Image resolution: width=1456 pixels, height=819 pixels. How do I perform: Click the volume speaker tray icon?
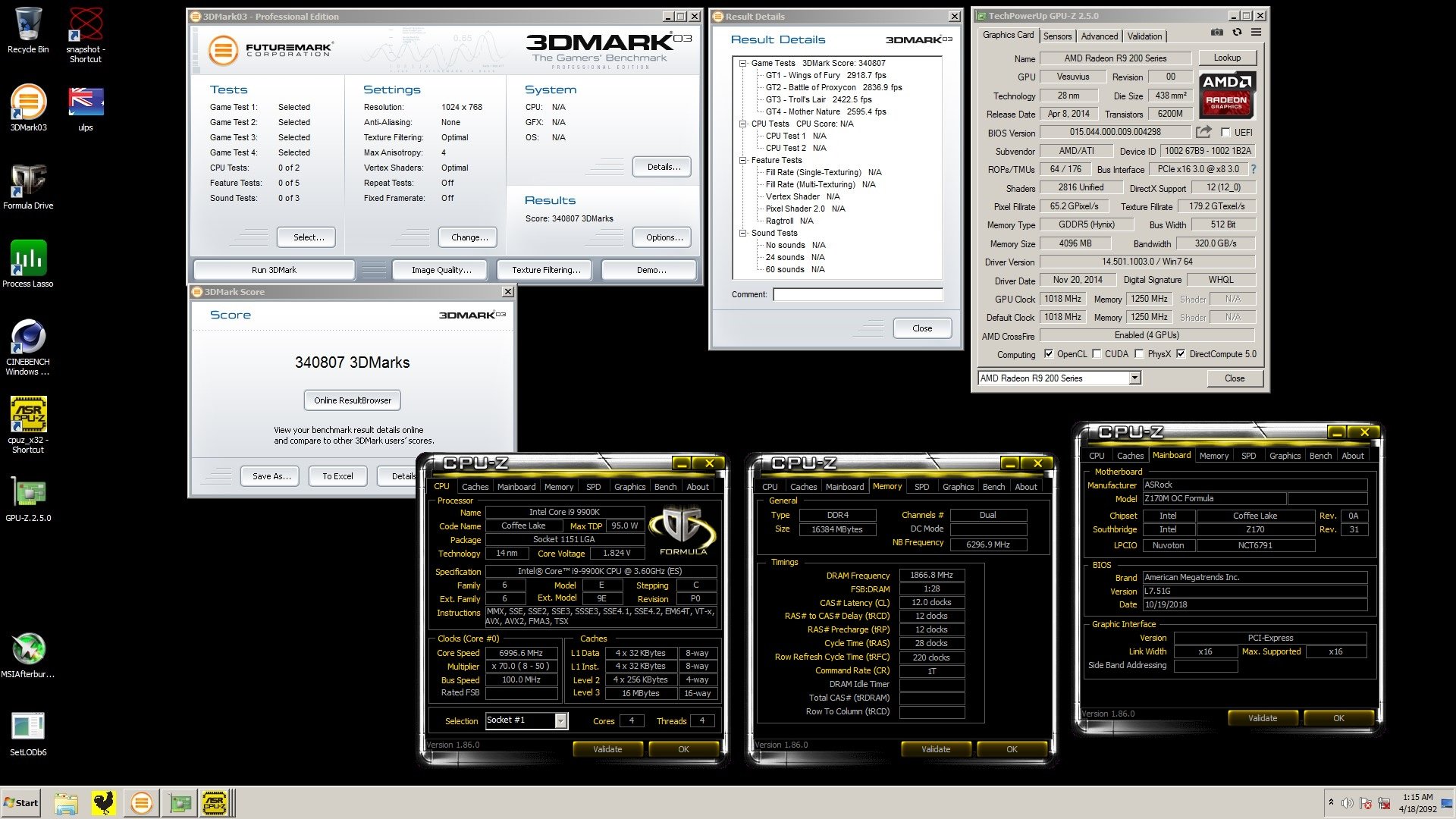(x=1347, y=803)
